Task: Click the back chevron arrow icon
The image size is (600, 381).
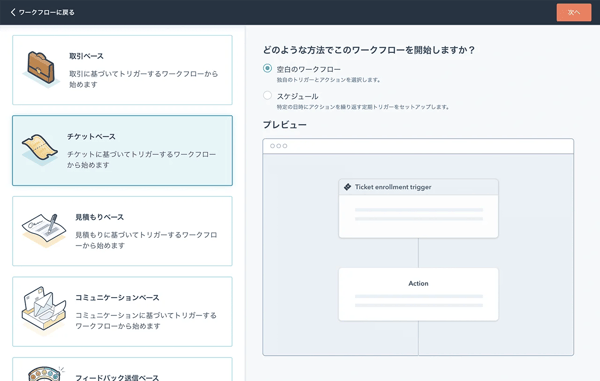Action: click(13, 12)
